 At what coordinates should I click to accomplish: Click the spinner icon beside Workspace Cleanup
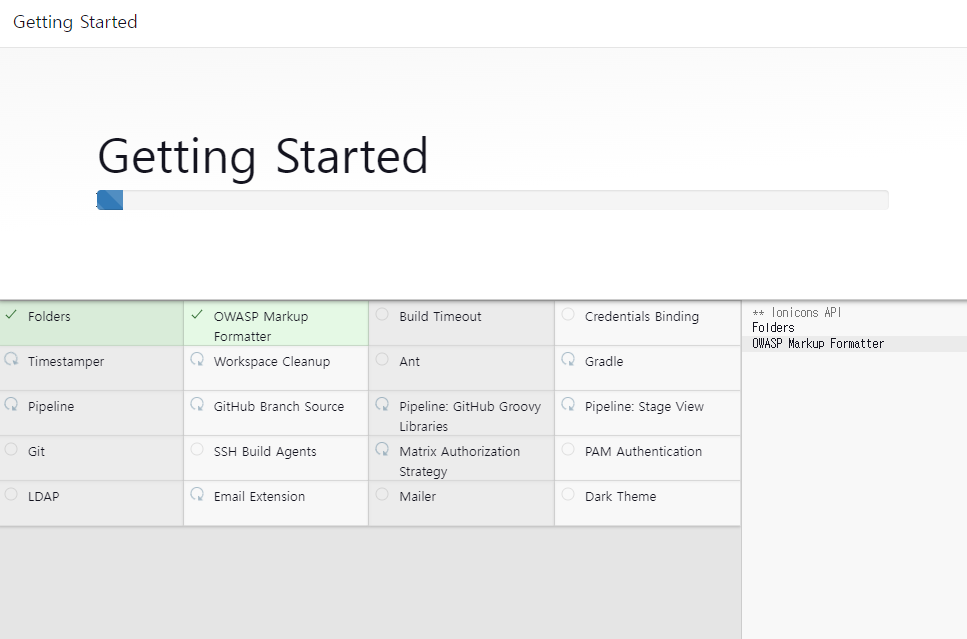[x=197, y=359]
